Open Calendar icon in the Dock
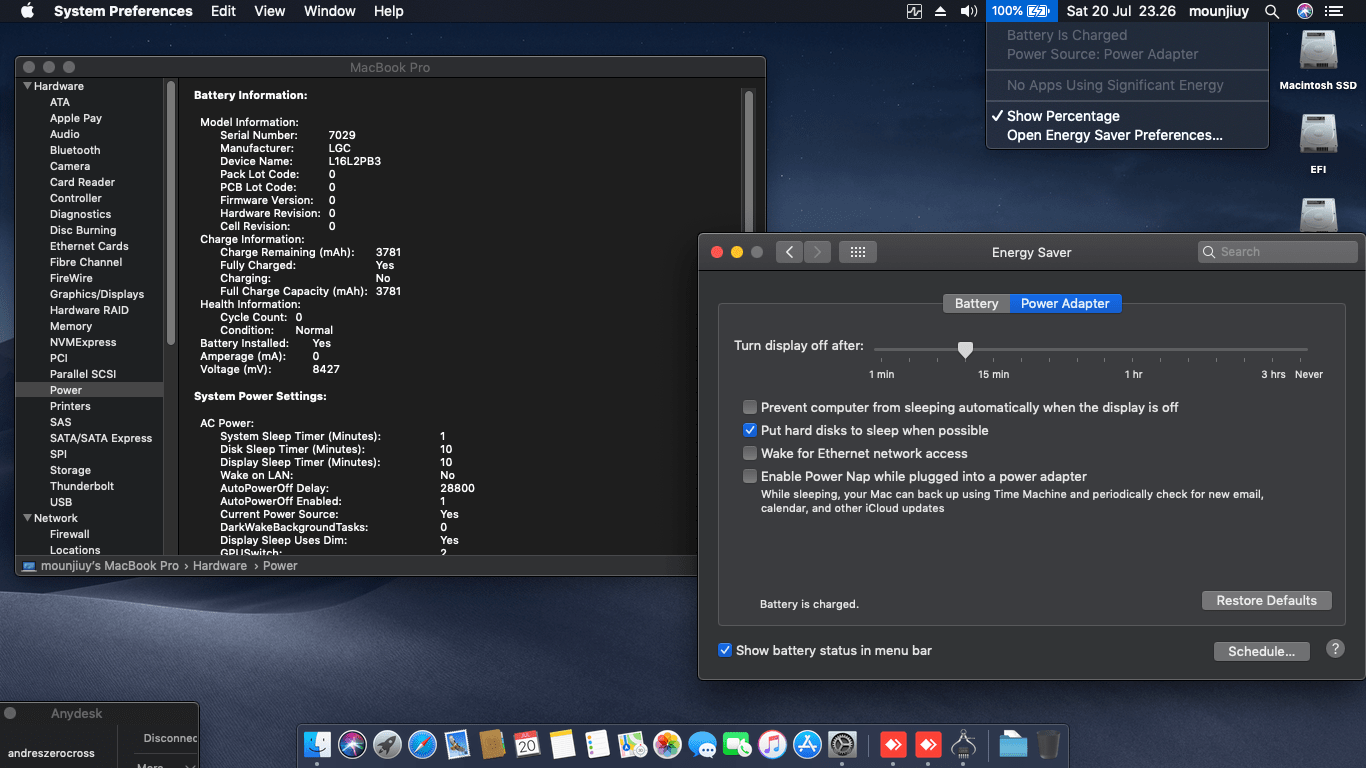 pos(527,744)
